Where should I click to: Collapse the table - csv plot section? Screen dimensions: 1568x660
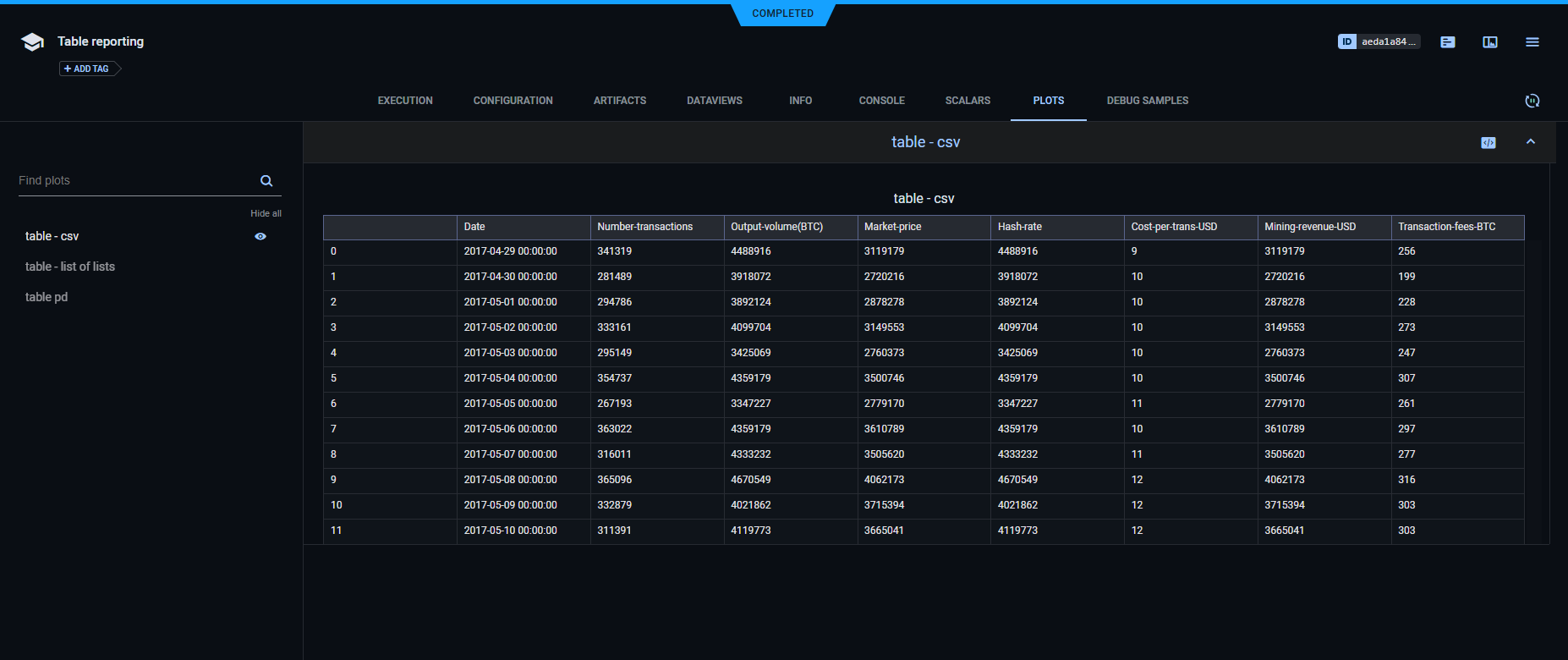[1530, 142]
